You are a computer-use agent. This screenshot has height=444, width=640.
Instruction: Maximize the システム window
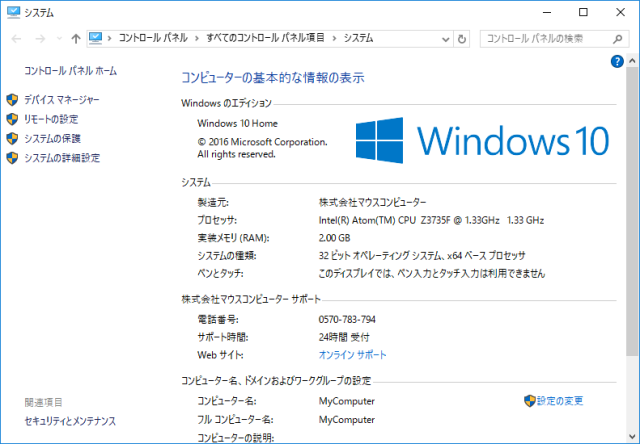583,12
